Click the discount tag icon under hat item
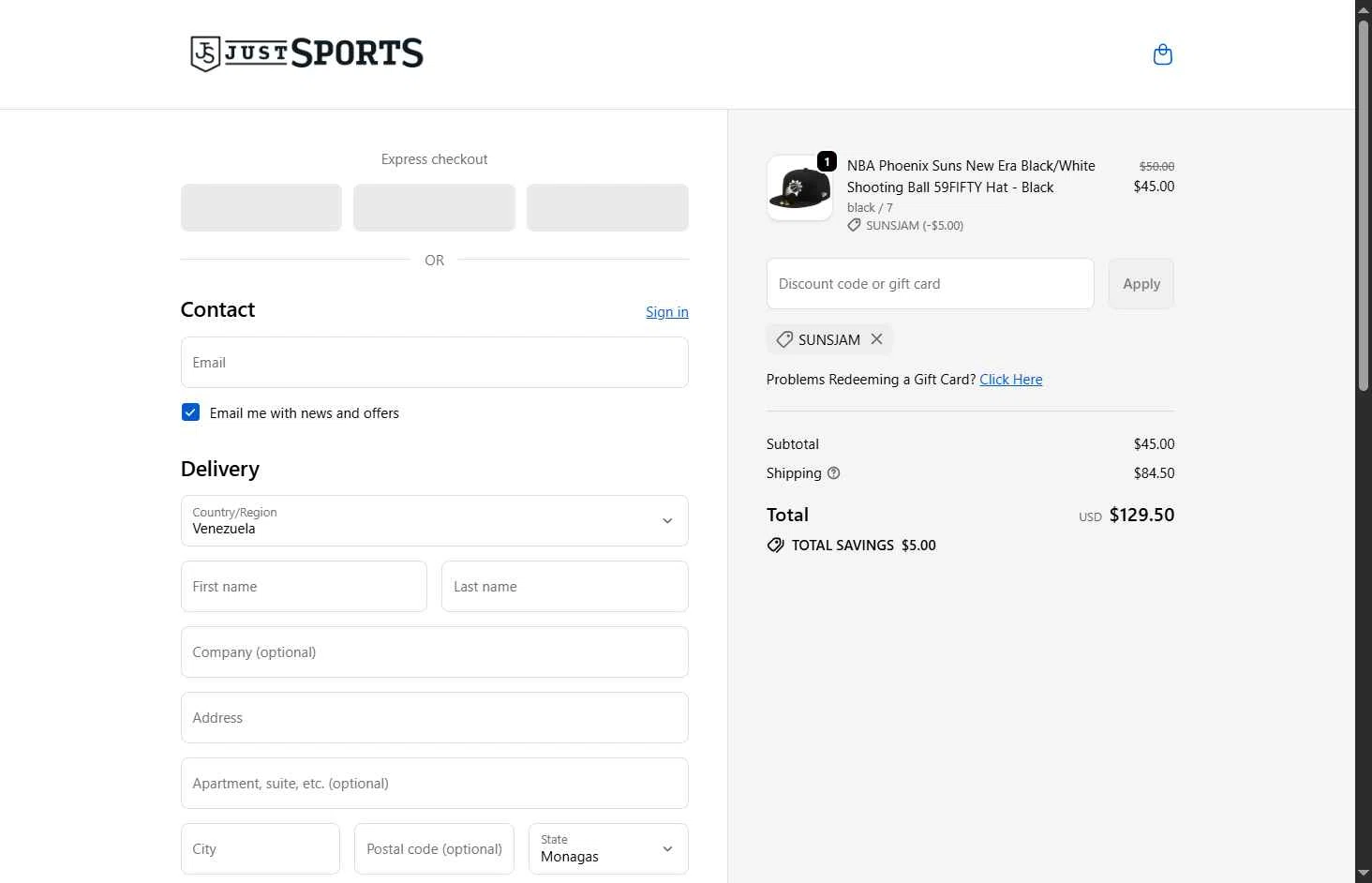The image size is (1372, 883). (x=854, y=226)
